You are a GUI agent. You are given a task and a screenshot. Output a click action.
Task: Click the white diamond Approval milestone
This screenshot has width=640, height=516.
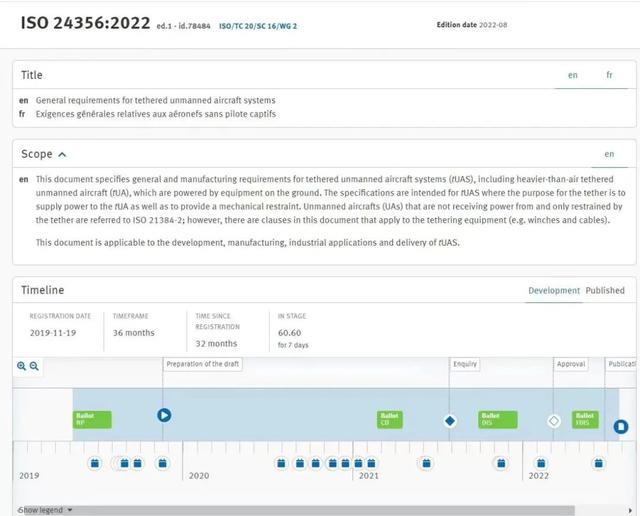554,421
